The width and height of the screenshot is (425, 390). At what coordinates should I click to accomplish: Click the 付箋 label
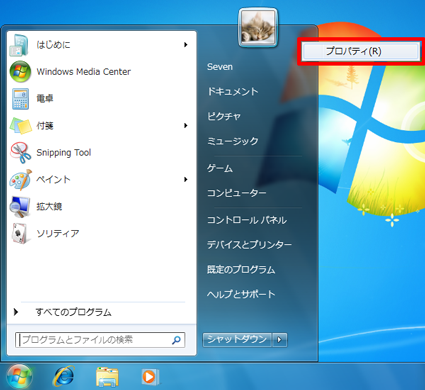tap(45, 126)
